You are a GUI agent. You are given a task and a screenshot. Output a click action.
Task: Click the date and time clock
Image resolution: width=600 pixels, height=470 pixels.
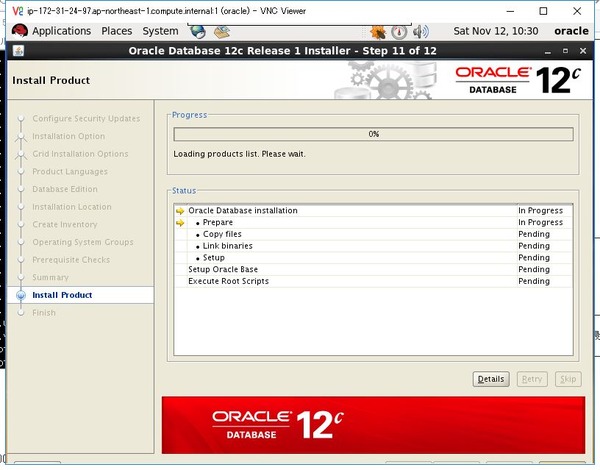tap(496, 31)
